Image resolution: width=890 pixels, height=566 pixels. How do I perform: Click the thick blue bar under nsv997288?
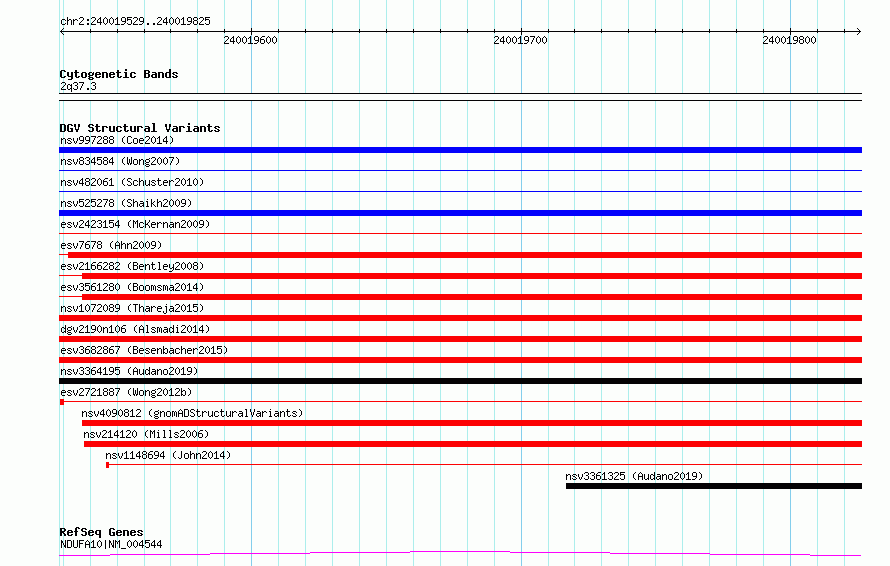click(x=460, y=150)
